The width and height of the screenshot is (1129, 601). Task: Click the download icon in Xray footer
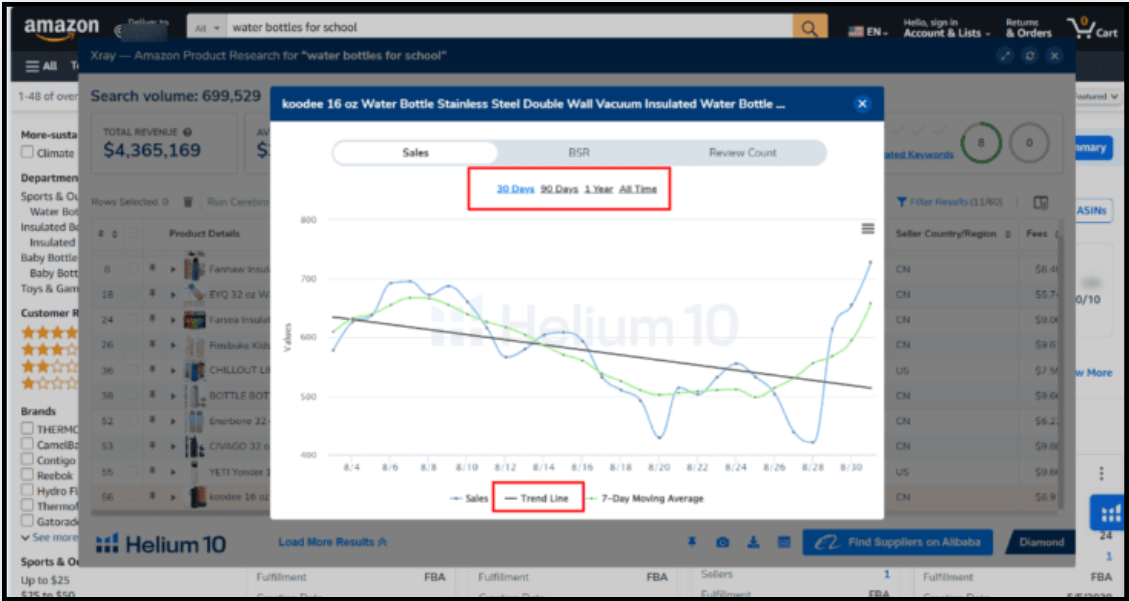pos(754,542)
